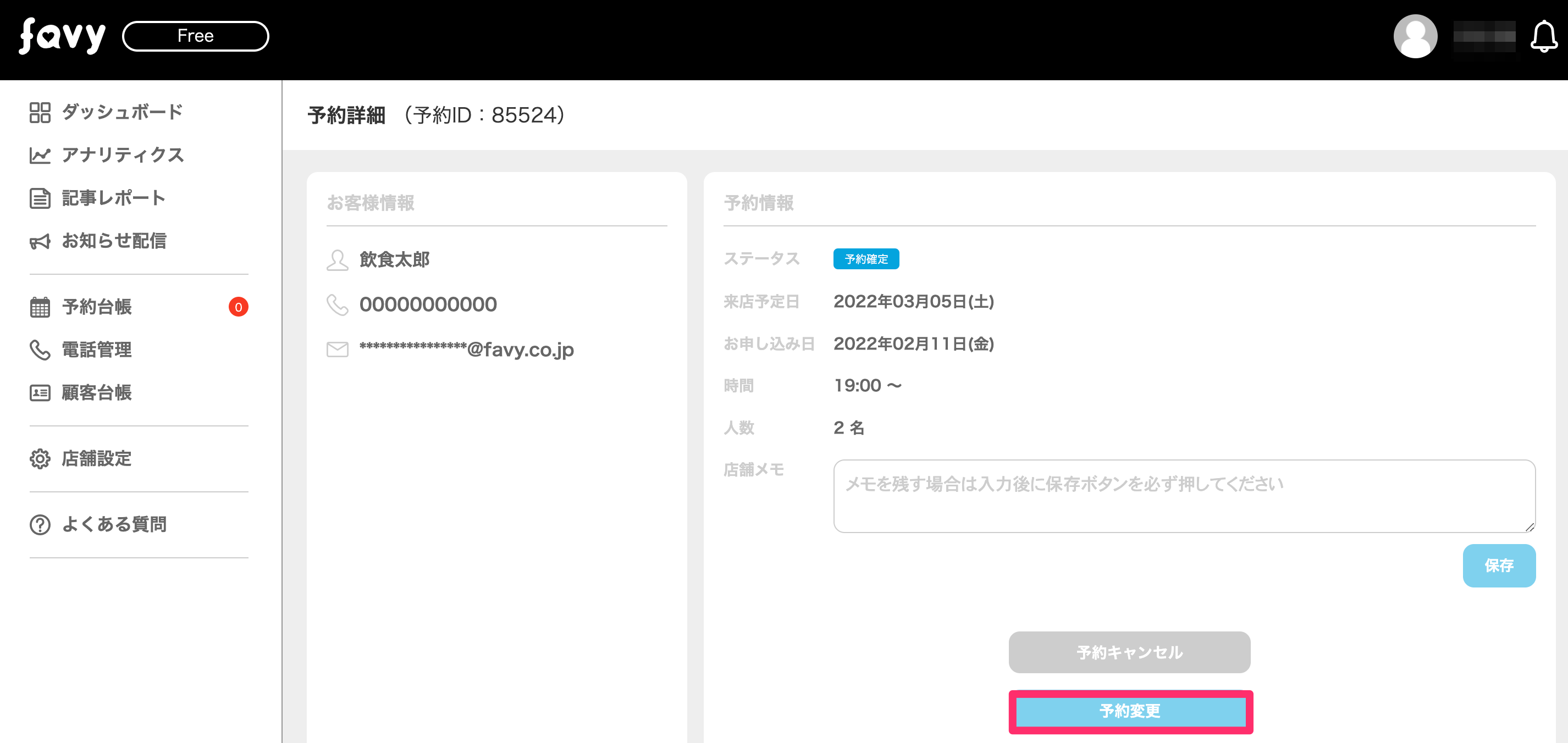1568x743 pixels.
Task: Click the customer email address
Action: pos(466,350)
